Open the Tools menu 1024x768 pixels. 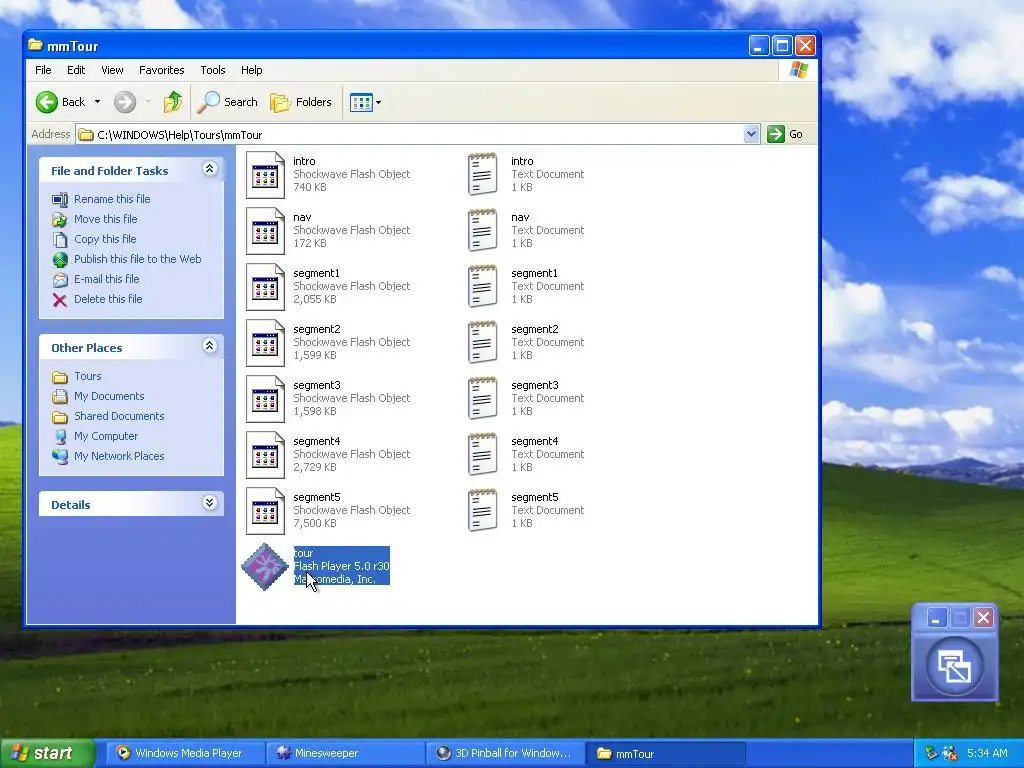(x=212, y=70)
